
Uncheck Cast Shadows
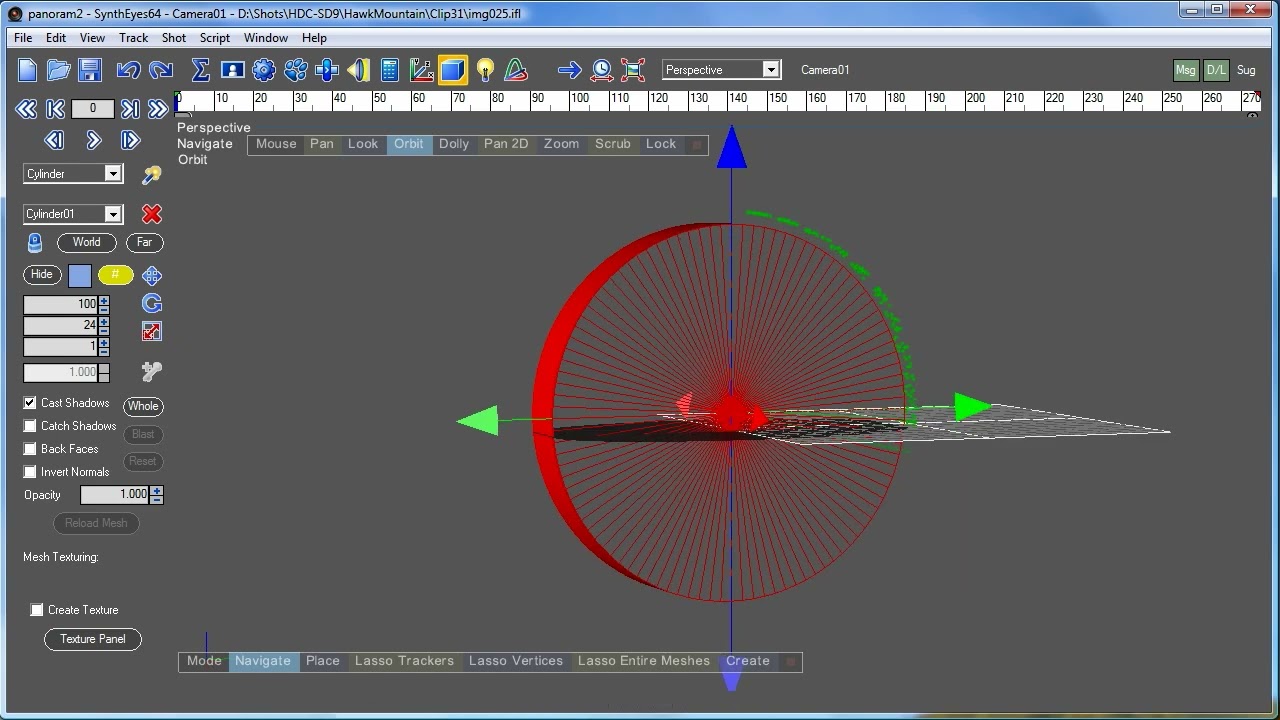coord(30,403)
